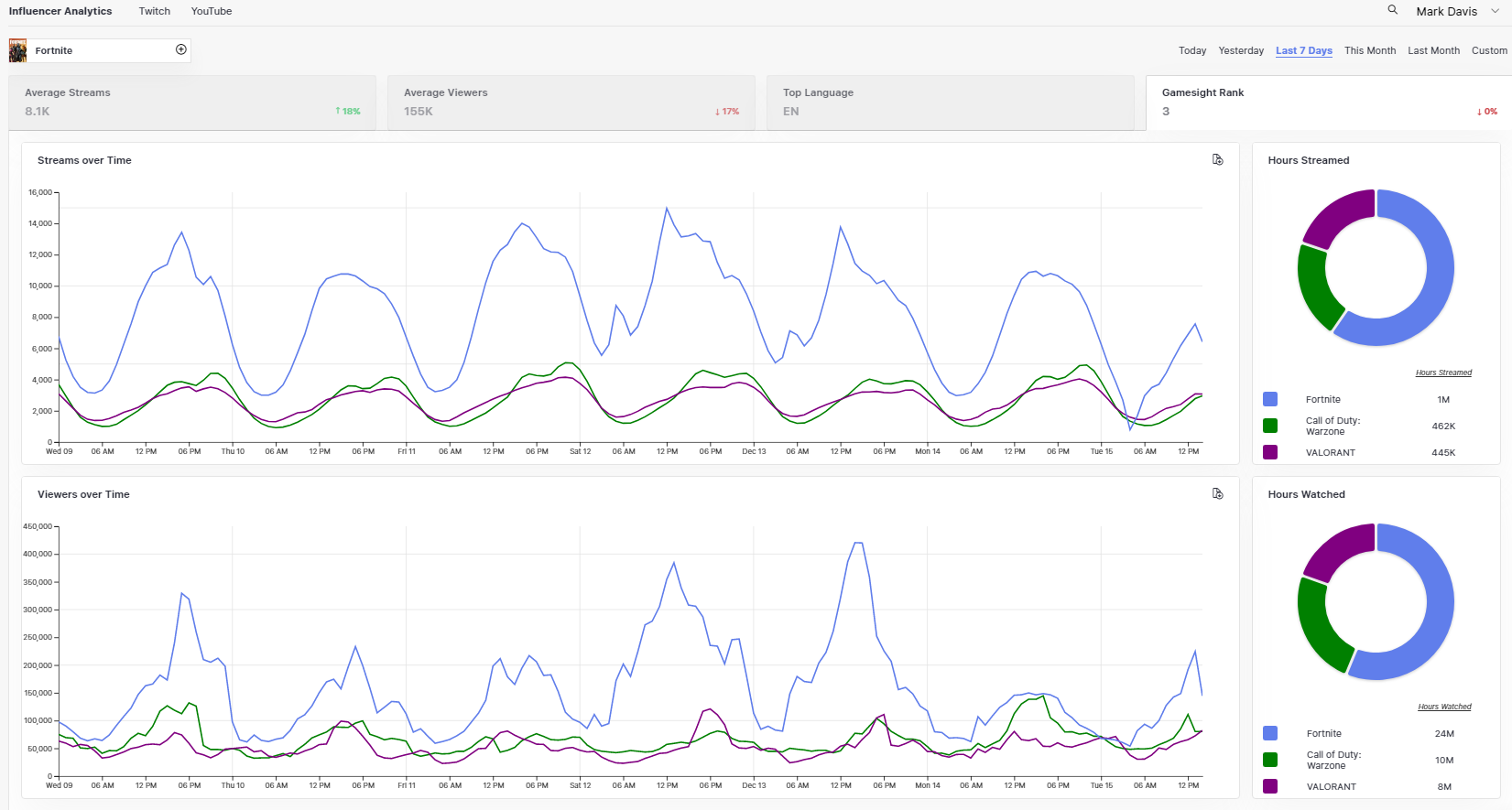Click the 10M value in Hours Watched
Viewport: 1512px width, 810px height.
coord(1444,760)
